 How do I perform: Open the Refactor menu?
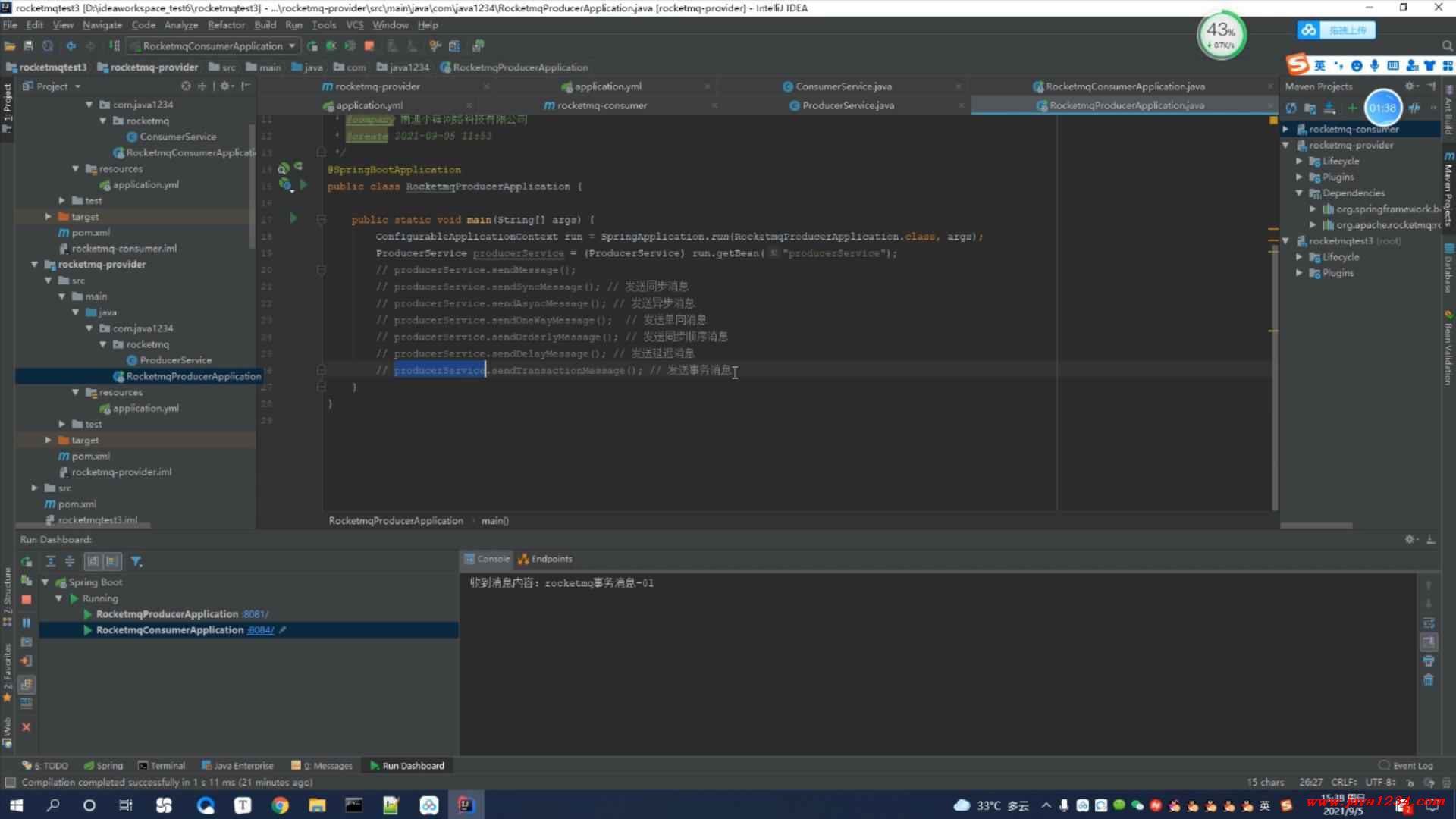(226, 25)
